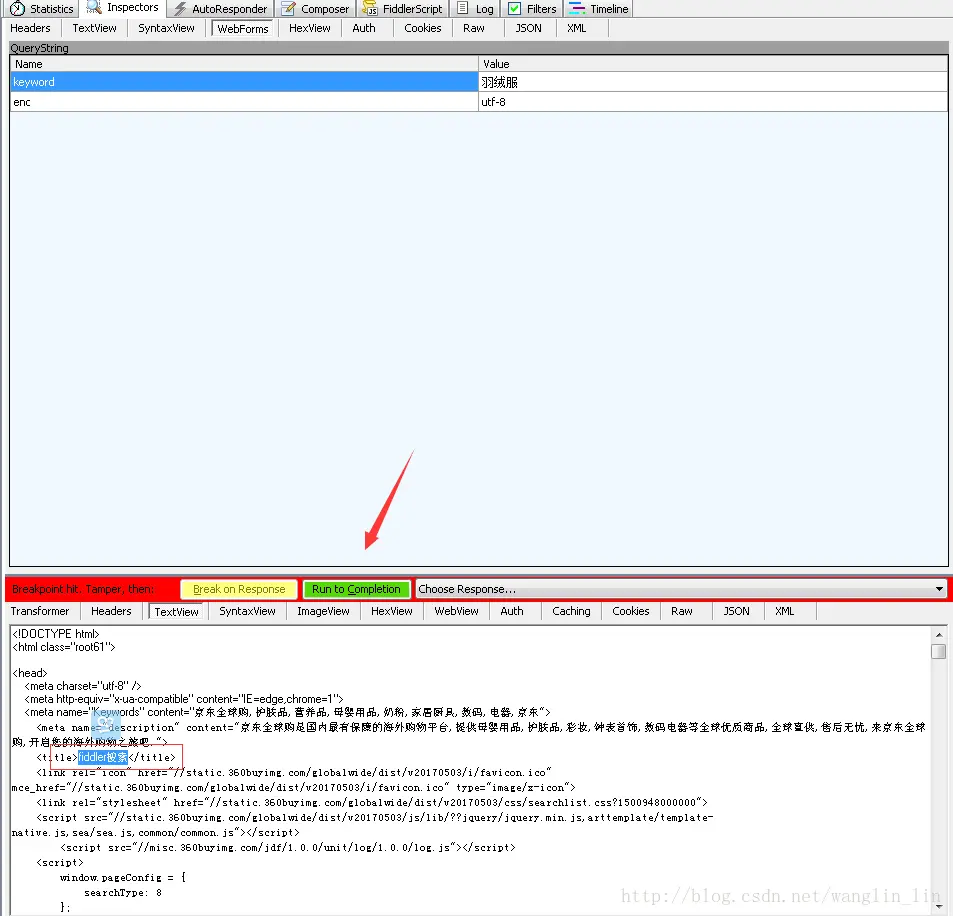Screen dimensions: 953x916
Task: Select the WebForms inspector tab
Action: coord(243,29)
